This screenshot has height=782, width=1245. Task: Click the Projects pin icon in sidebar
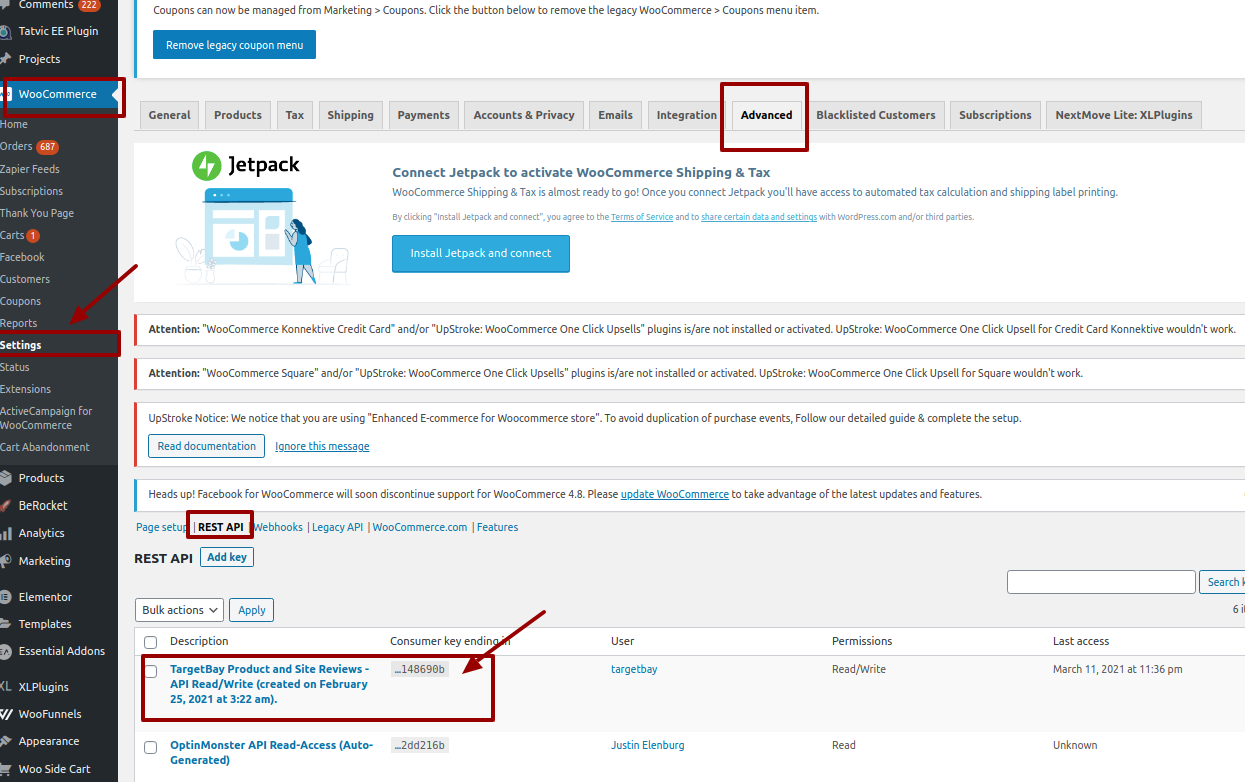[x=5, y=59]
